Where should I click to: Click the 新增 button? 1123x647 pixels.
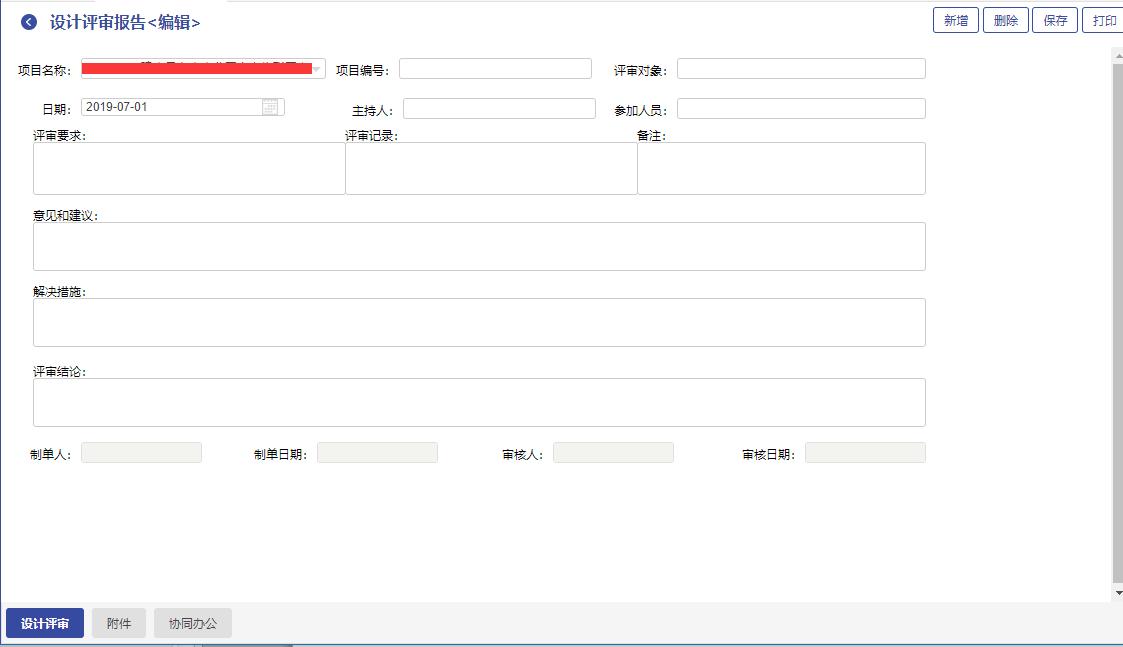955,21
